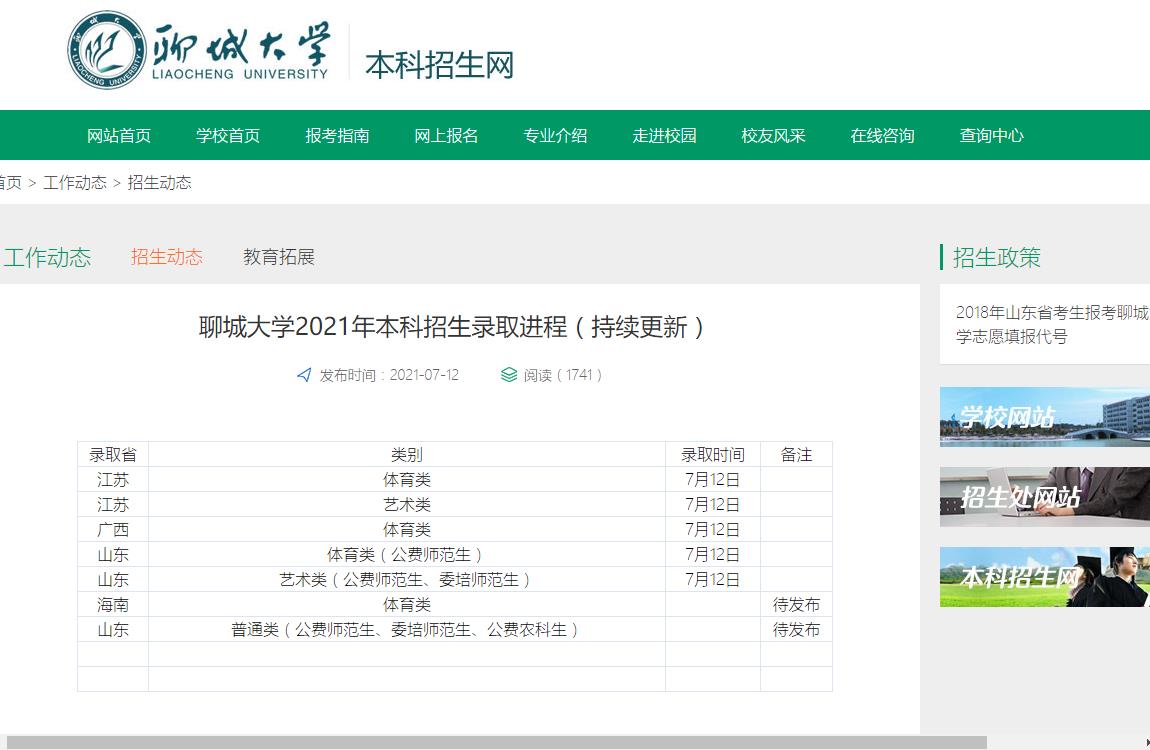
Task: Click the 录取时间 column header
Action: point(713,455)
